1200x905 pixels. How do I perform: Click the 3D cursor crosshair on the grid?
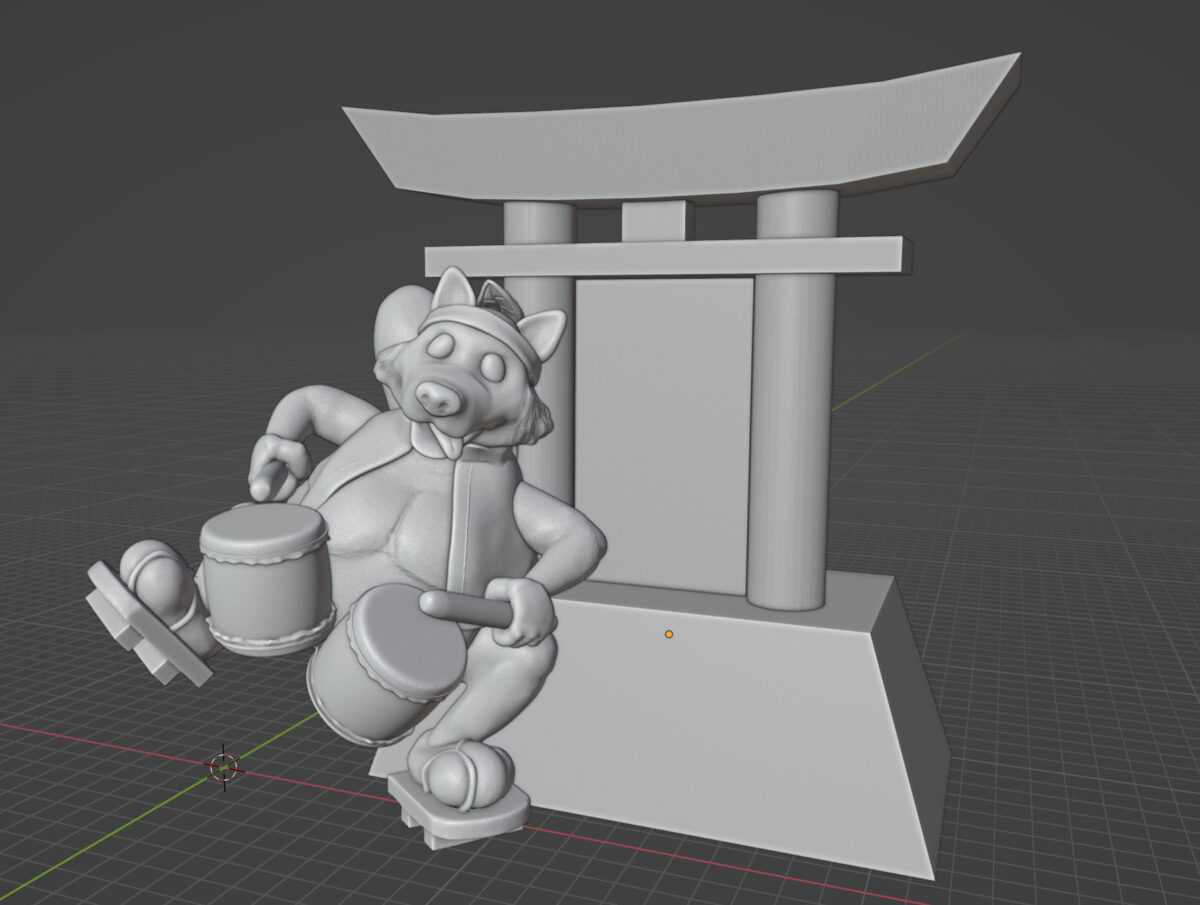coord(223,767)
